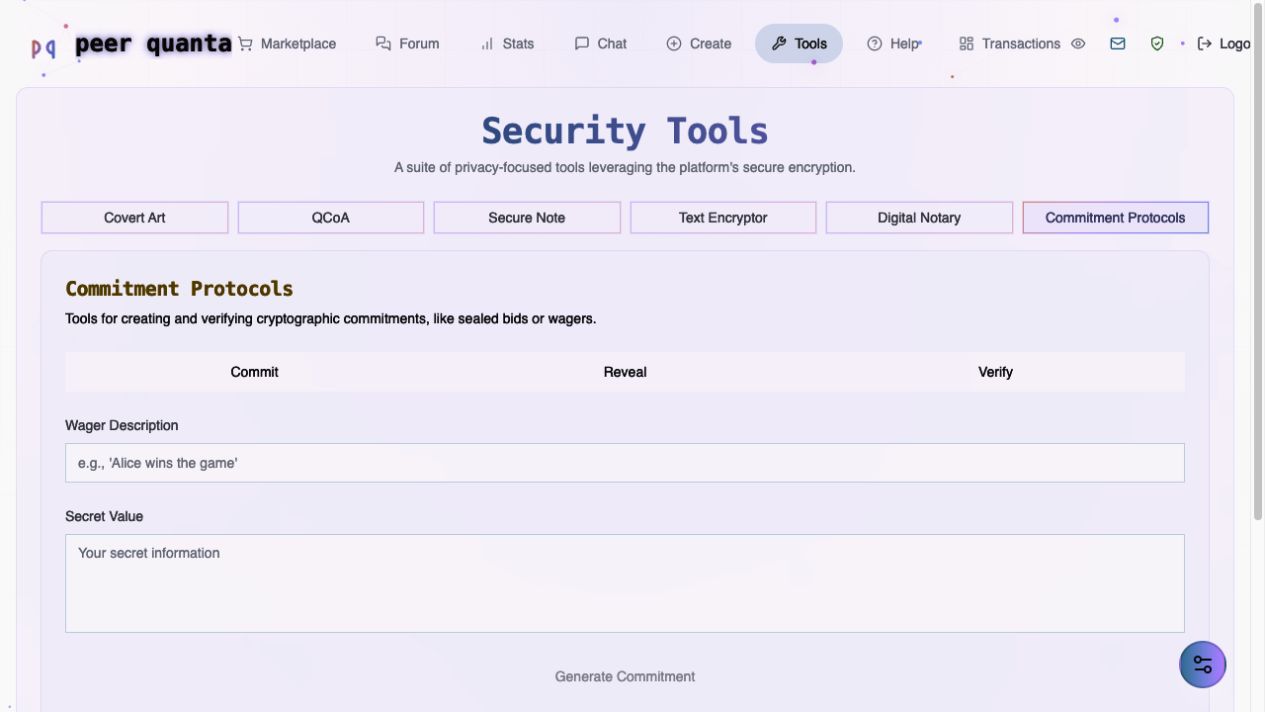Click the Commitment Protocols section heading
This screenshot has height=712, width=1265.
click(x=179, y=289)
